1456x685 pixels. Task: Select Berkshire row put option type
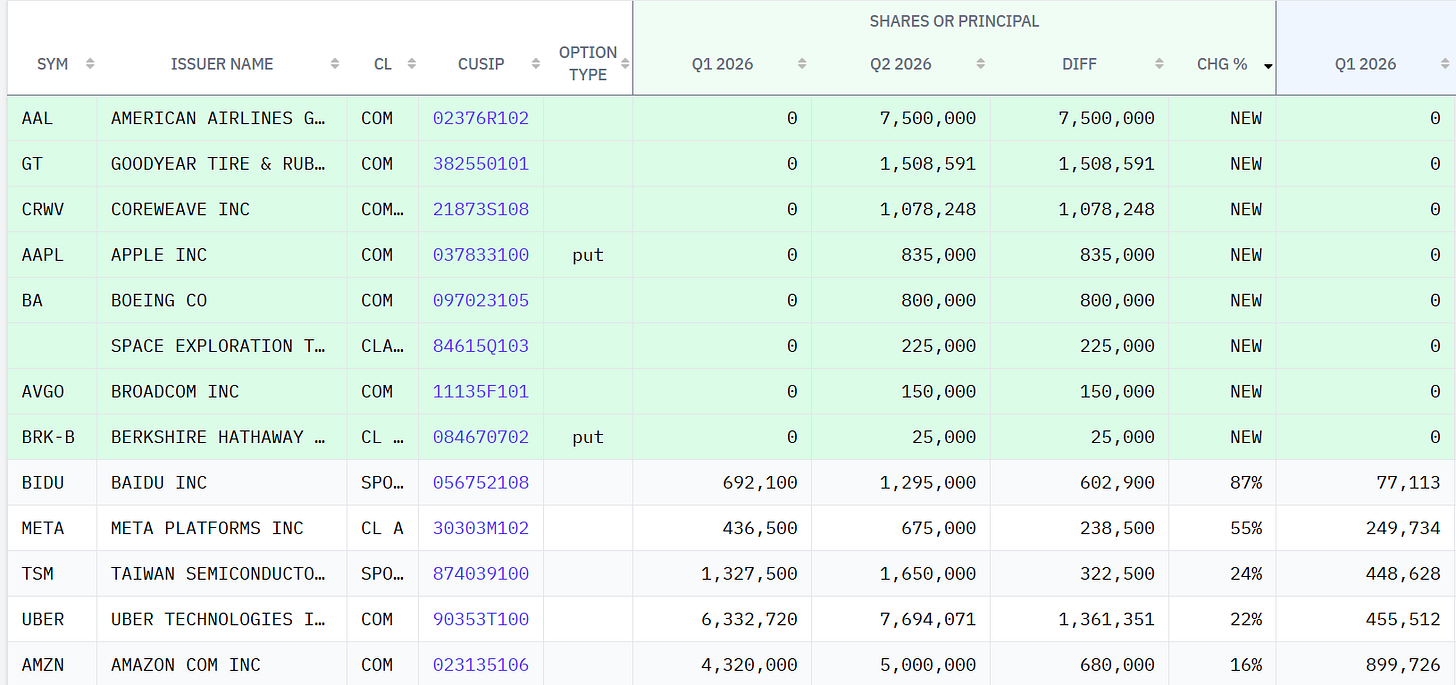point(588,437)
